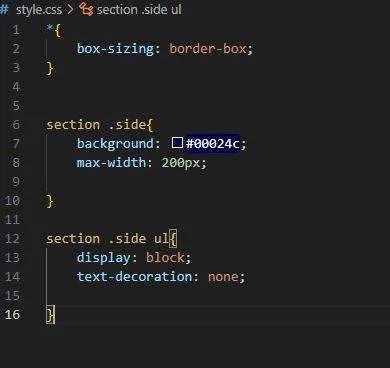Open the breadcrumb chevron separator after style.css
Viewport: 390px width, 368px height.
click(70, 10)
